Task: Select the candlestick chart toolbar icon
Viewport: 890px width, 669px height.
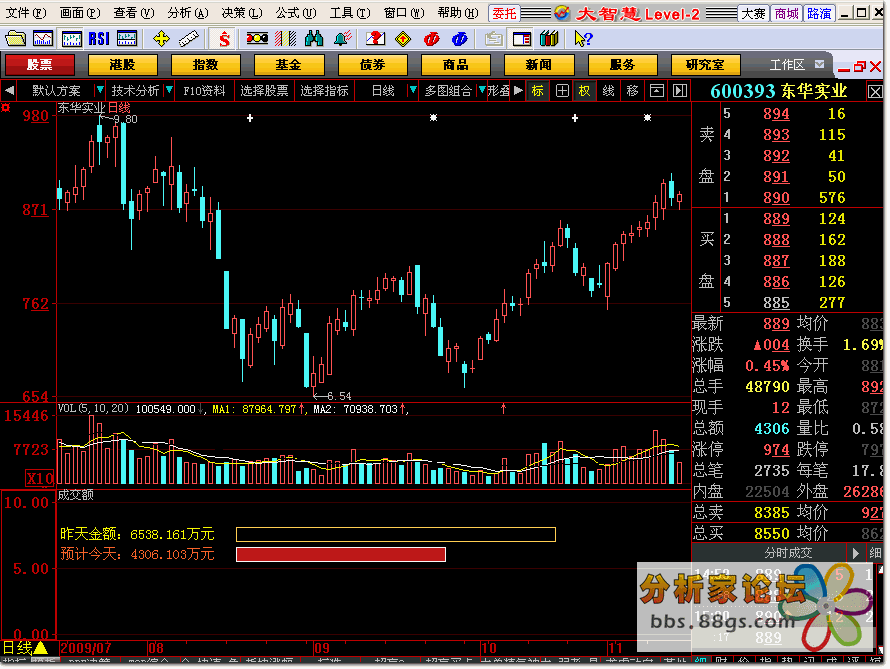Action: point(72,39)
